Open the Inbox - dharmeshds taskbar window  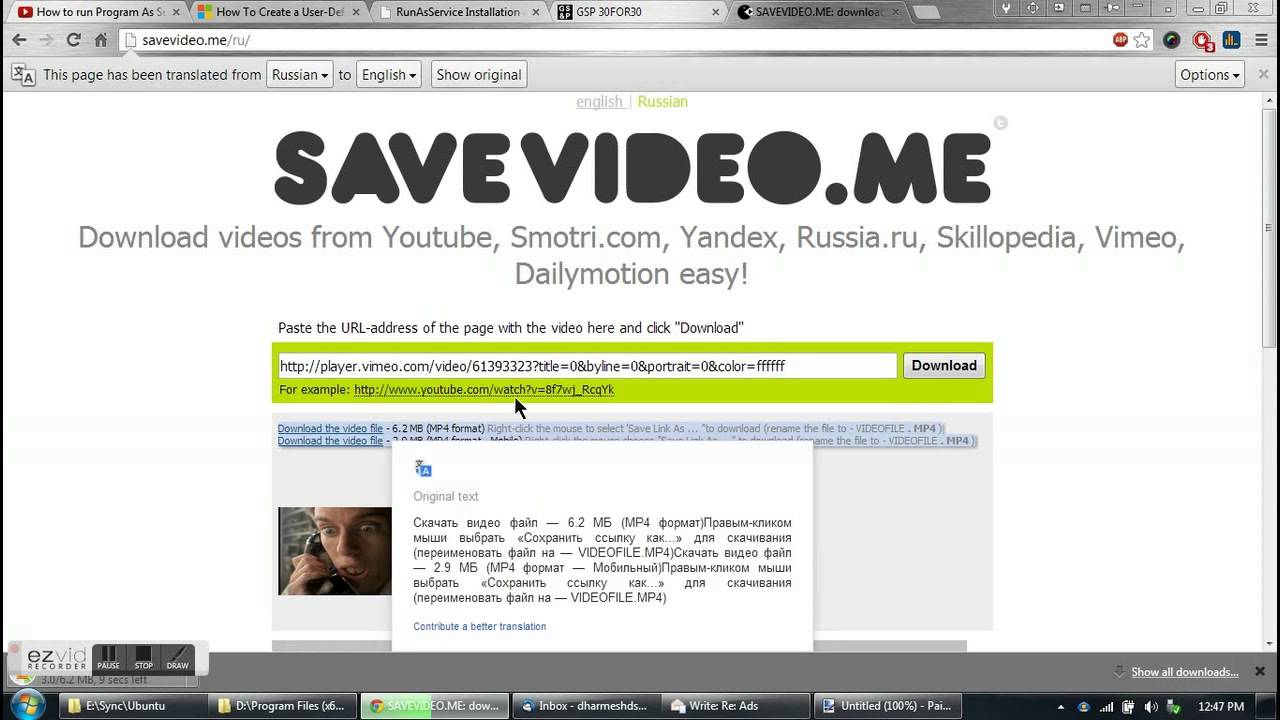pos(584,706)
